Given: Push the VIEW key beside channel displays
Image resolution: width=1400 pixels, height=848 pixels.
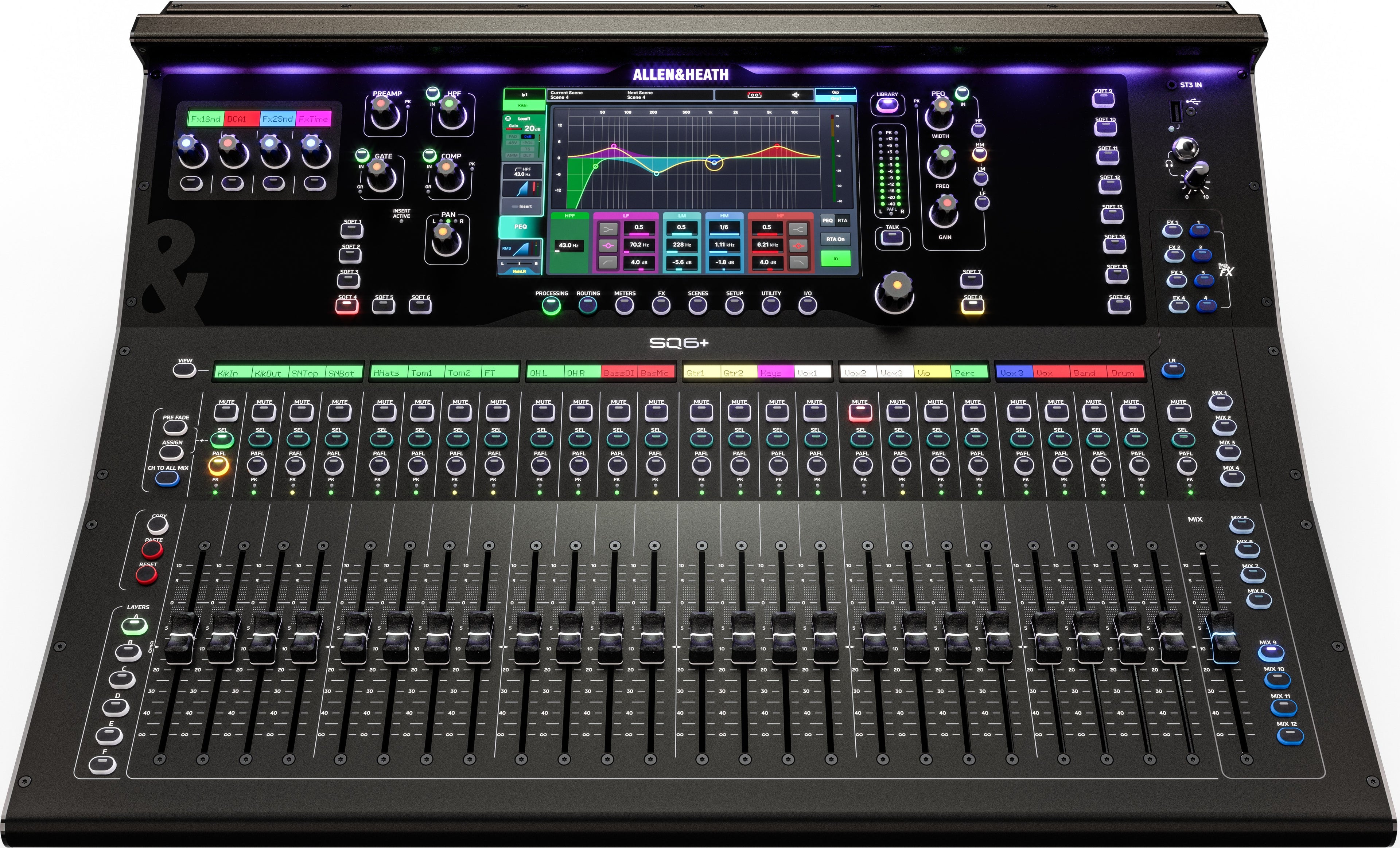Looking at the screenshot, I should click(x=184, y=371).
